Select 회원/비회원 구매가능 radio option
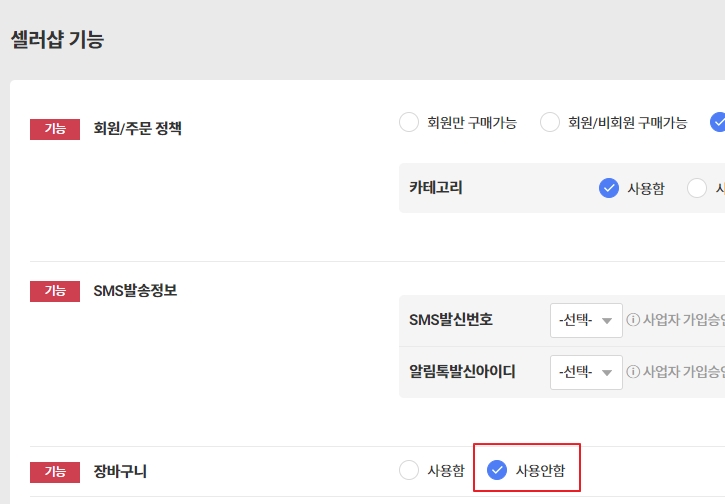The width and height of the screenshot is (725, 504). point(550,123)
